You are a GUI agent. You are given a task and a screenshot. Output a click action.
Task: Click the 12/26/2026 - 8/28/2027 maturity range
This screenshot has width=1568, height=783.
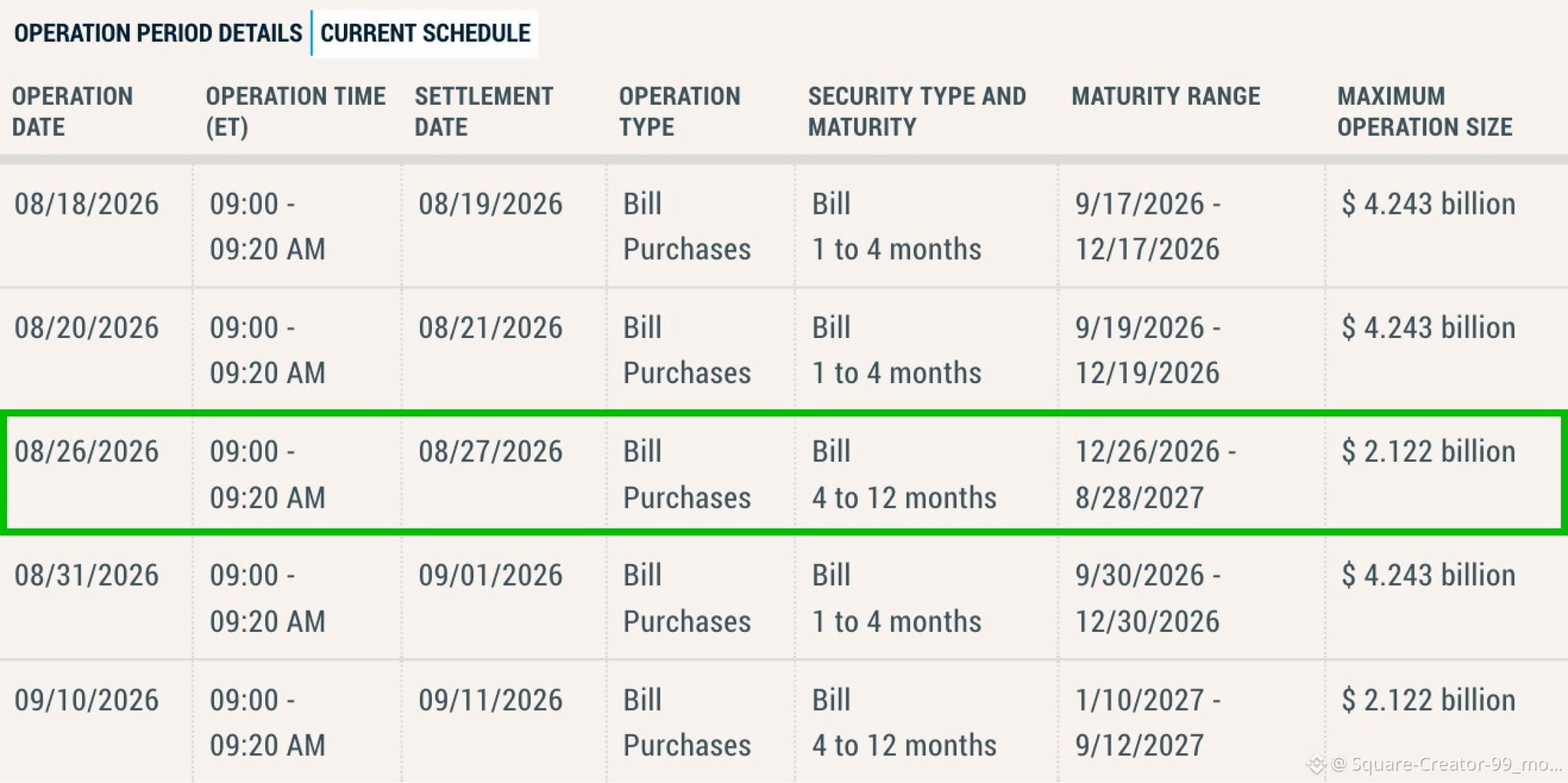pyautogui.click(x=1155, y=474)
